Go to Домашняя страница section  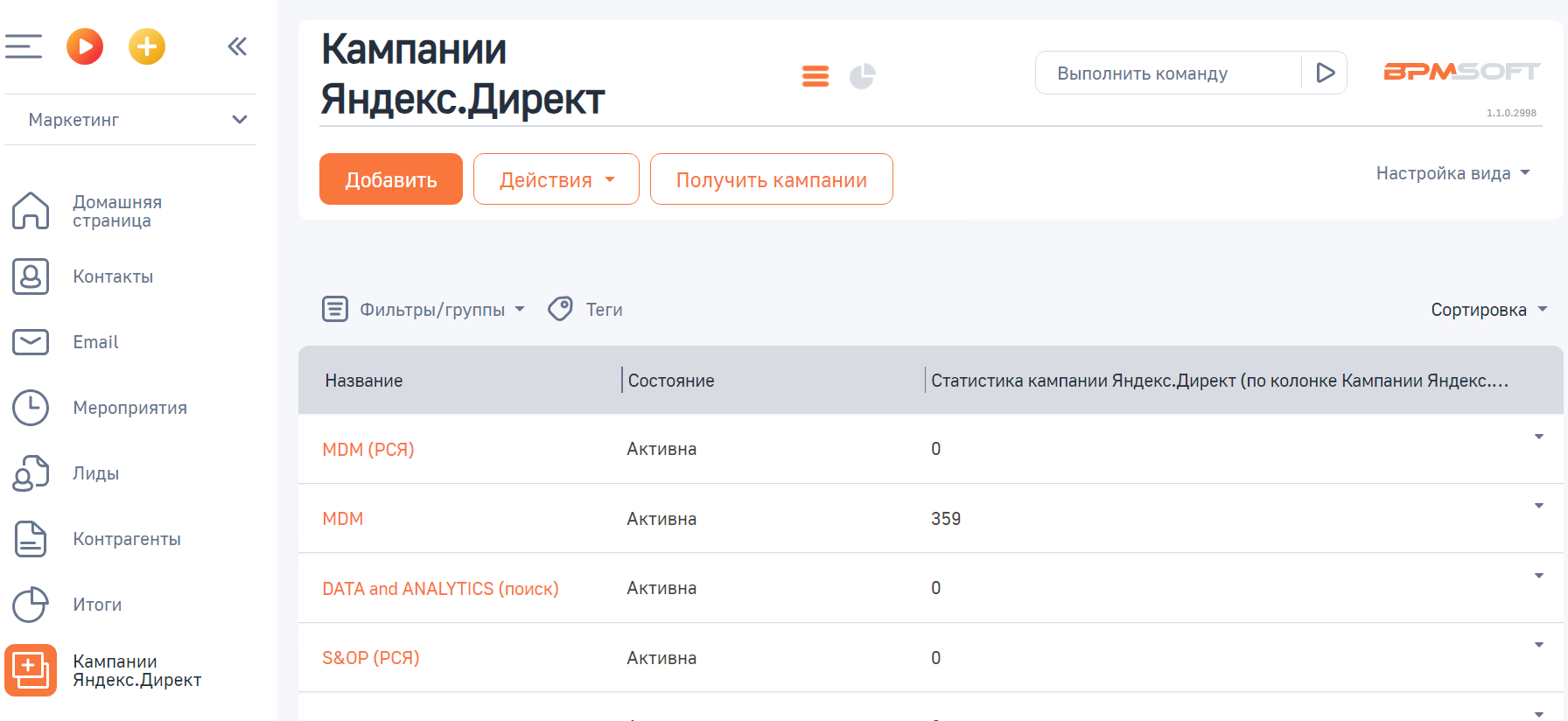[x=117, y=211]
